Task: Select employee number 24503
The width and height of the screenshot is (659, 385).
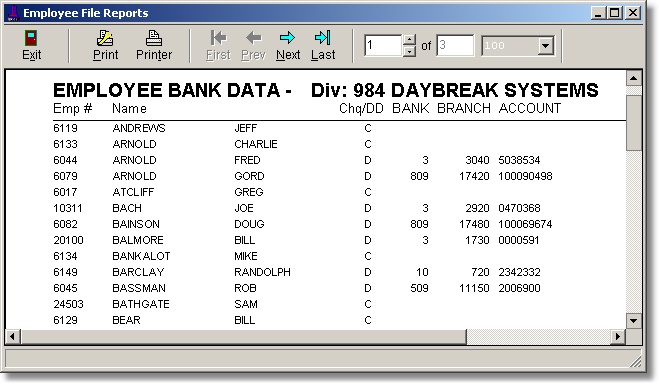Action: click(68, 304)
